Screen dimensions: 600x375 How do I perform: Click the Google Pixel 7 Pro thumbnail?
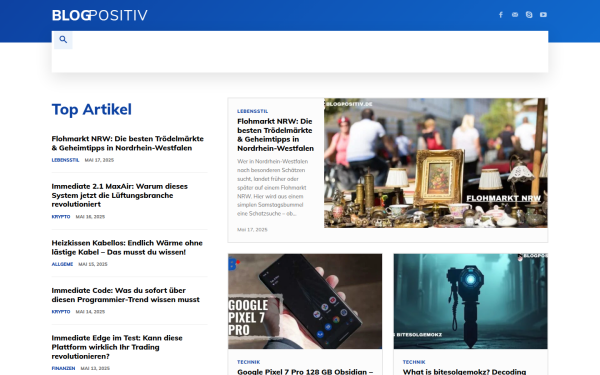click(305, 301)
